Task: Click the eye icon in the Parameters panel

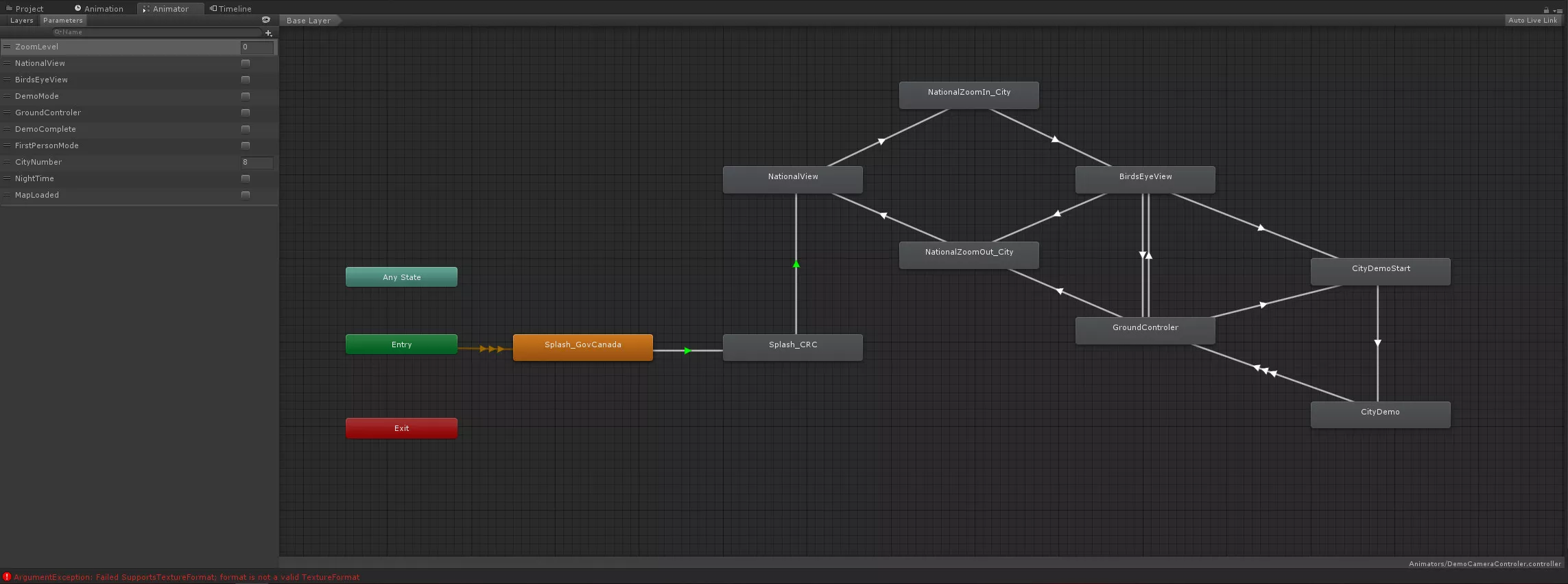Action: coord(266,20)
